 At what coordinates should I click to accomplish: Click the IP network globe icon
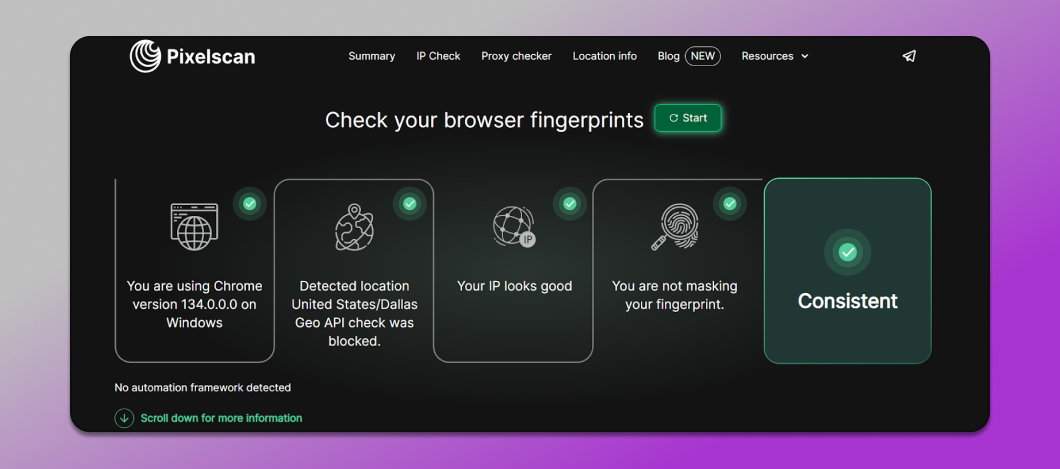514,226
